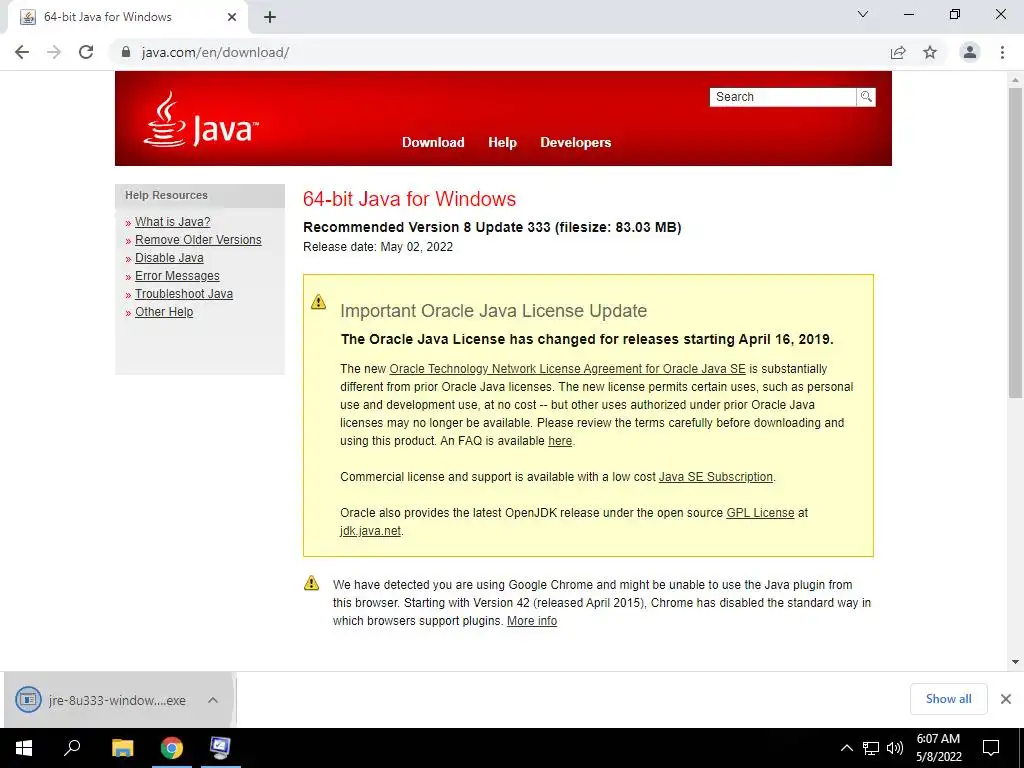Close the downloads bar

(x=1006, y=699)
